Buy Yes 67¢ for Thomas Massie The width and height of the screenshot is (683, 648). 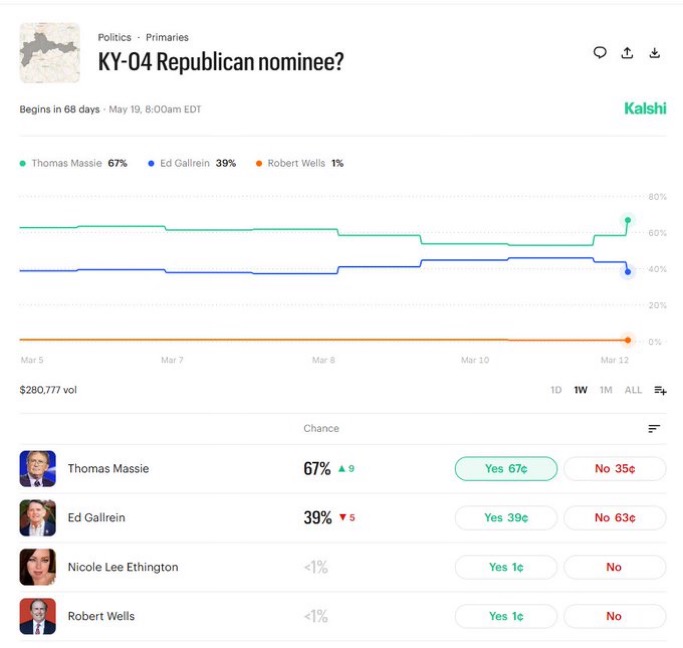[x=506, y=468]
